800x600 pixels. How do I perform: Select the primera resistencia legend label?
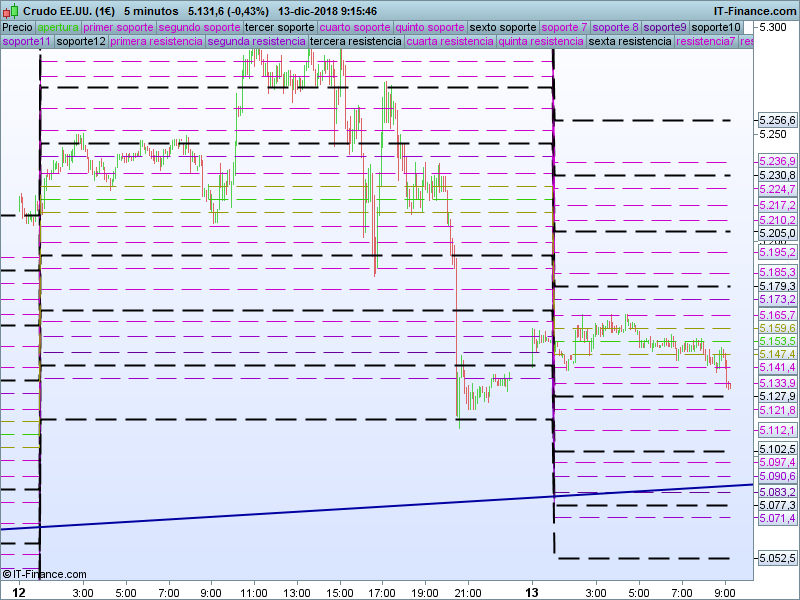click(157, 41)
